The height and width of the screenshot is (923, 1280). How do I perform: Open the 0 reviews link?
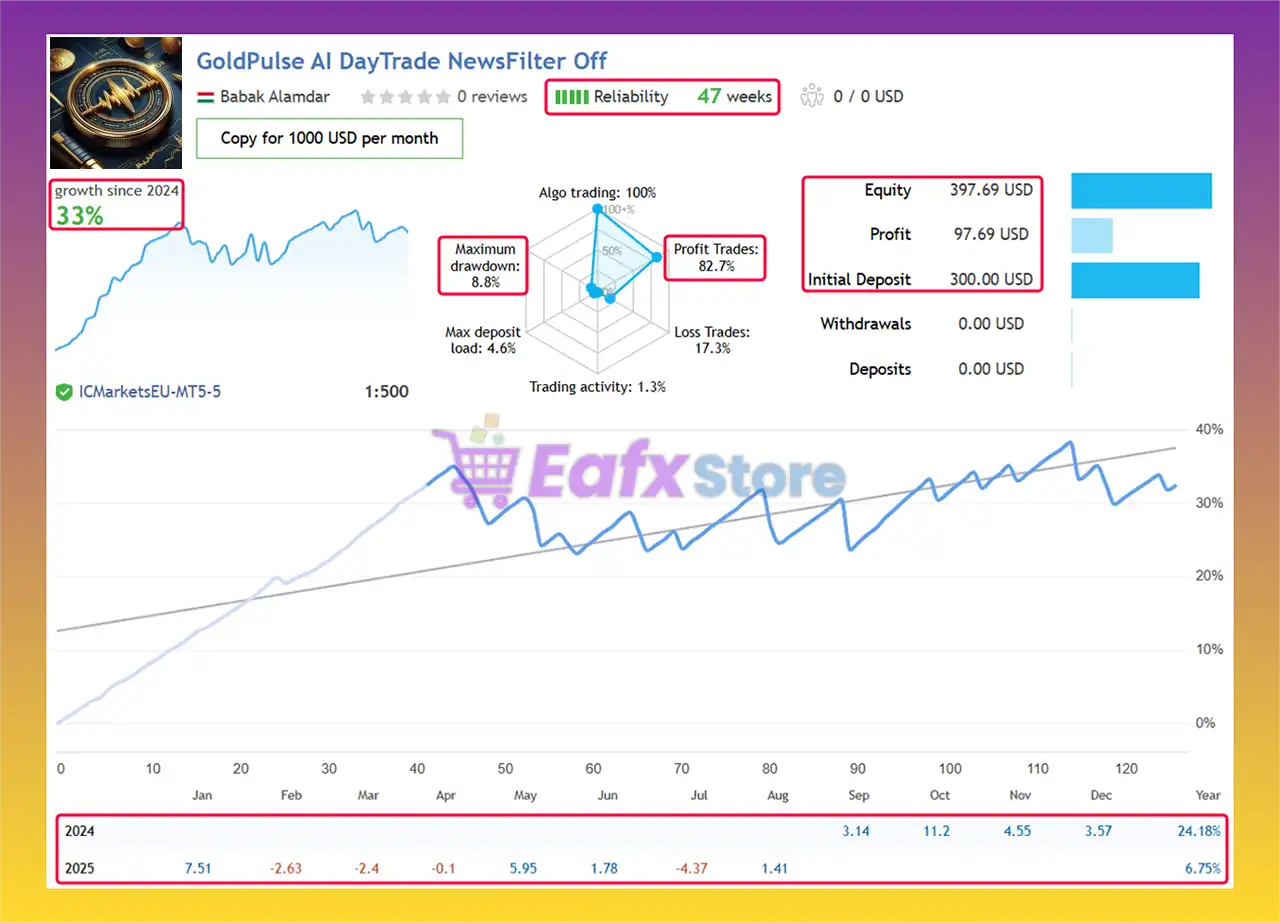(x=492, y=97)
